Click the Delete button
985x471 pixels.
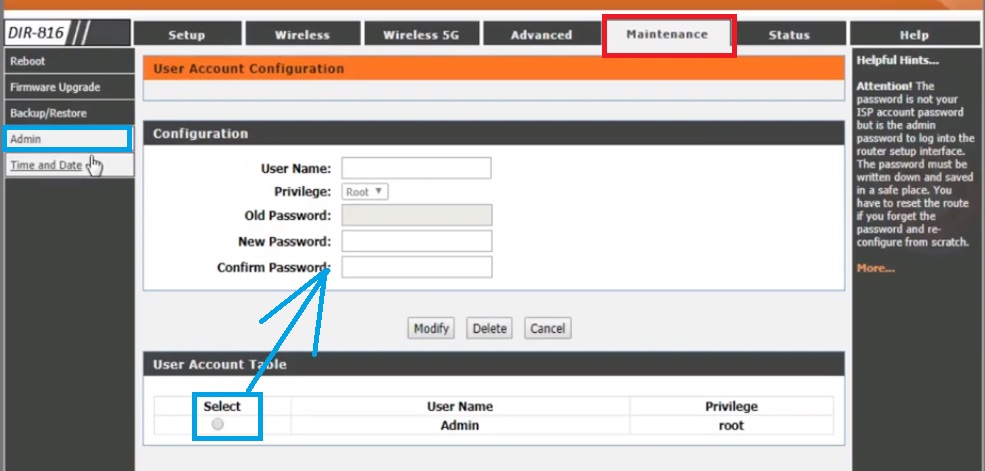[x=489, y=328]
